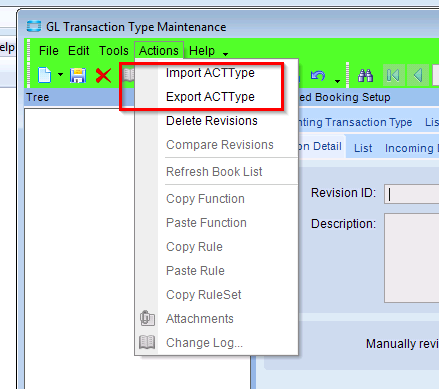Screen dimensions: 439x389
Task: Choose Export ACTType menu entry
Action: 210,97
